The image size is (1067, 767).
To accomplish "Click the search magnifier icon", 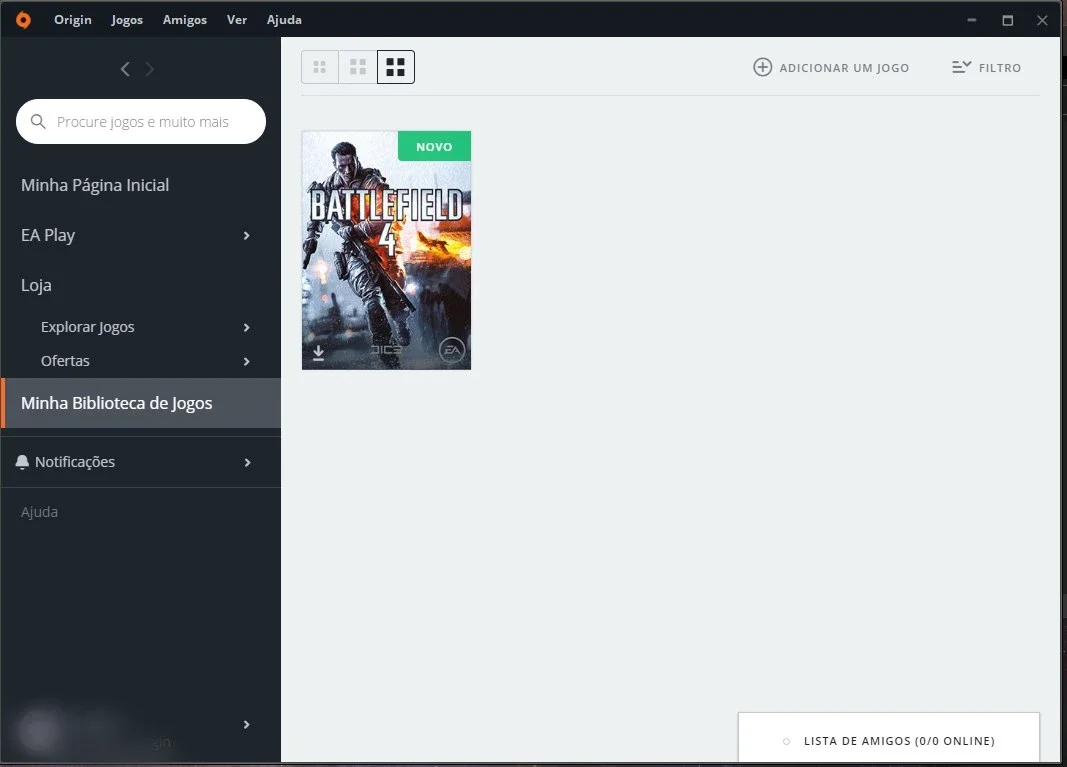I will (38, 121).
